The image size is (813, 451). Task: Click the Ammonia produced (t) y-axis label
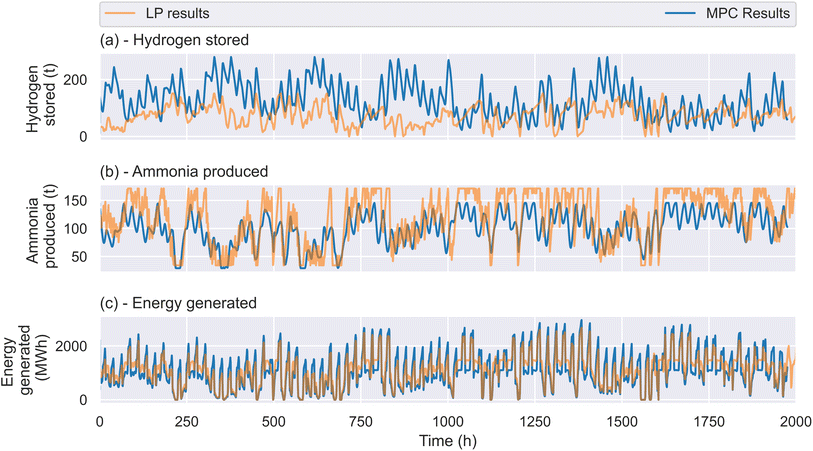[41, 227]
